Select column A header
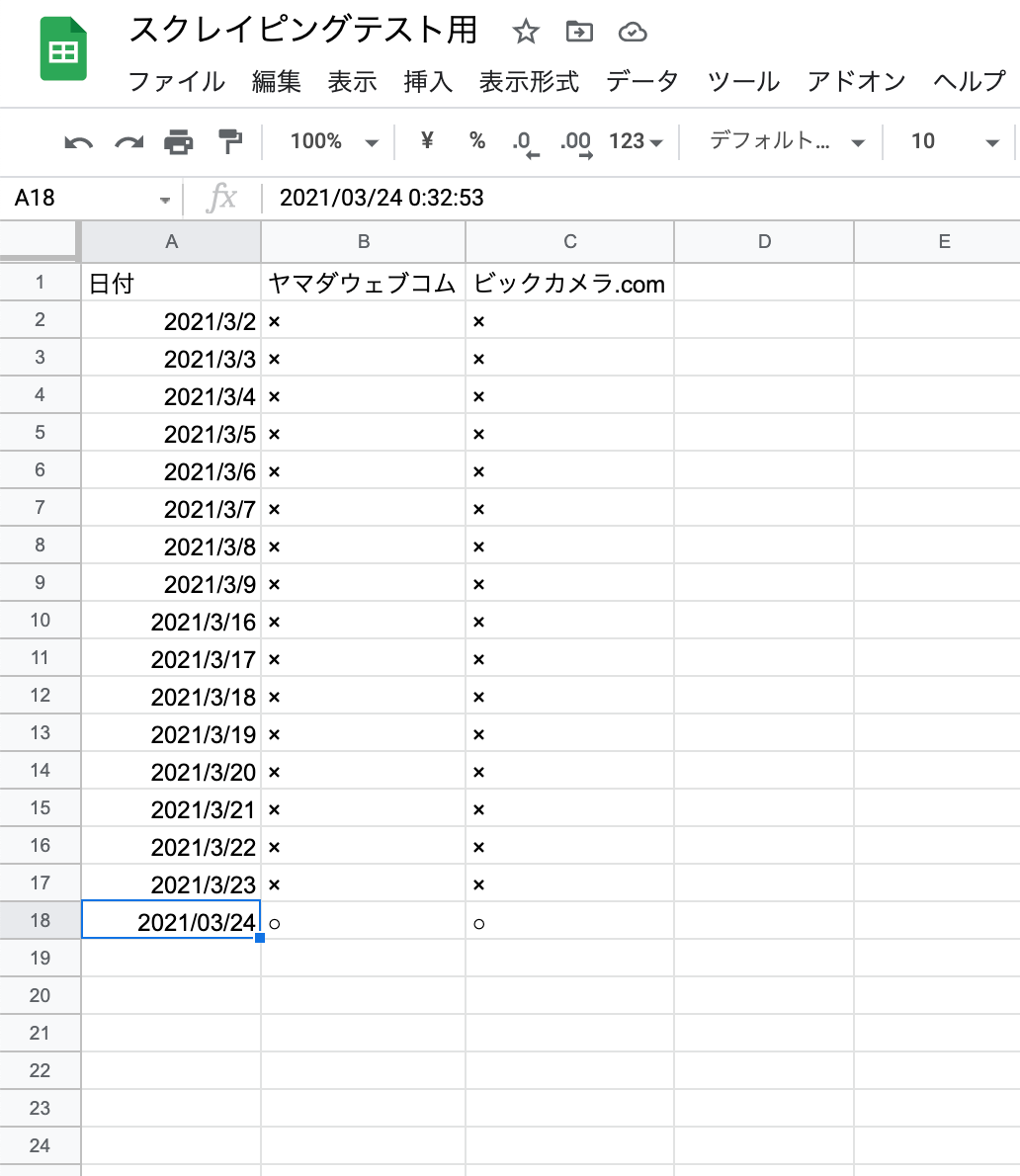1020x1176 pixels. point(171,241)
